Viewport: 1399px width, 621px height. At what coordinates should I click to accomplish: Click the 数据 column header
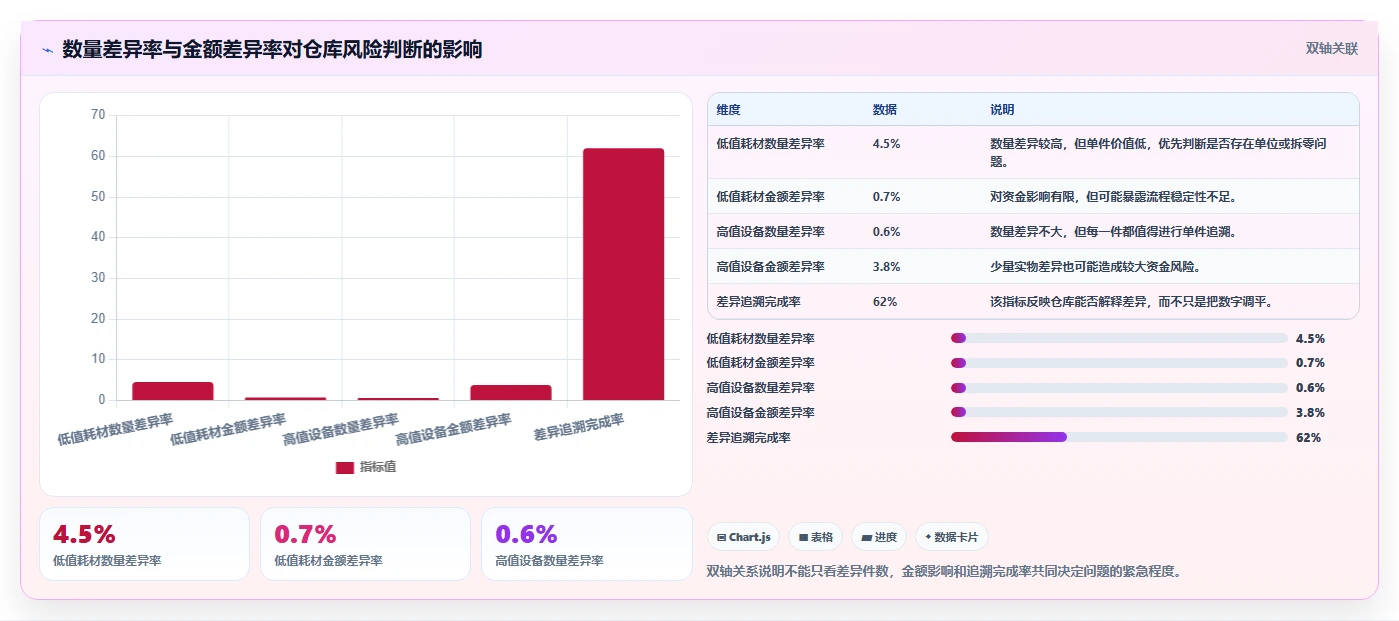pyautogui.click(x=885, y=110)
